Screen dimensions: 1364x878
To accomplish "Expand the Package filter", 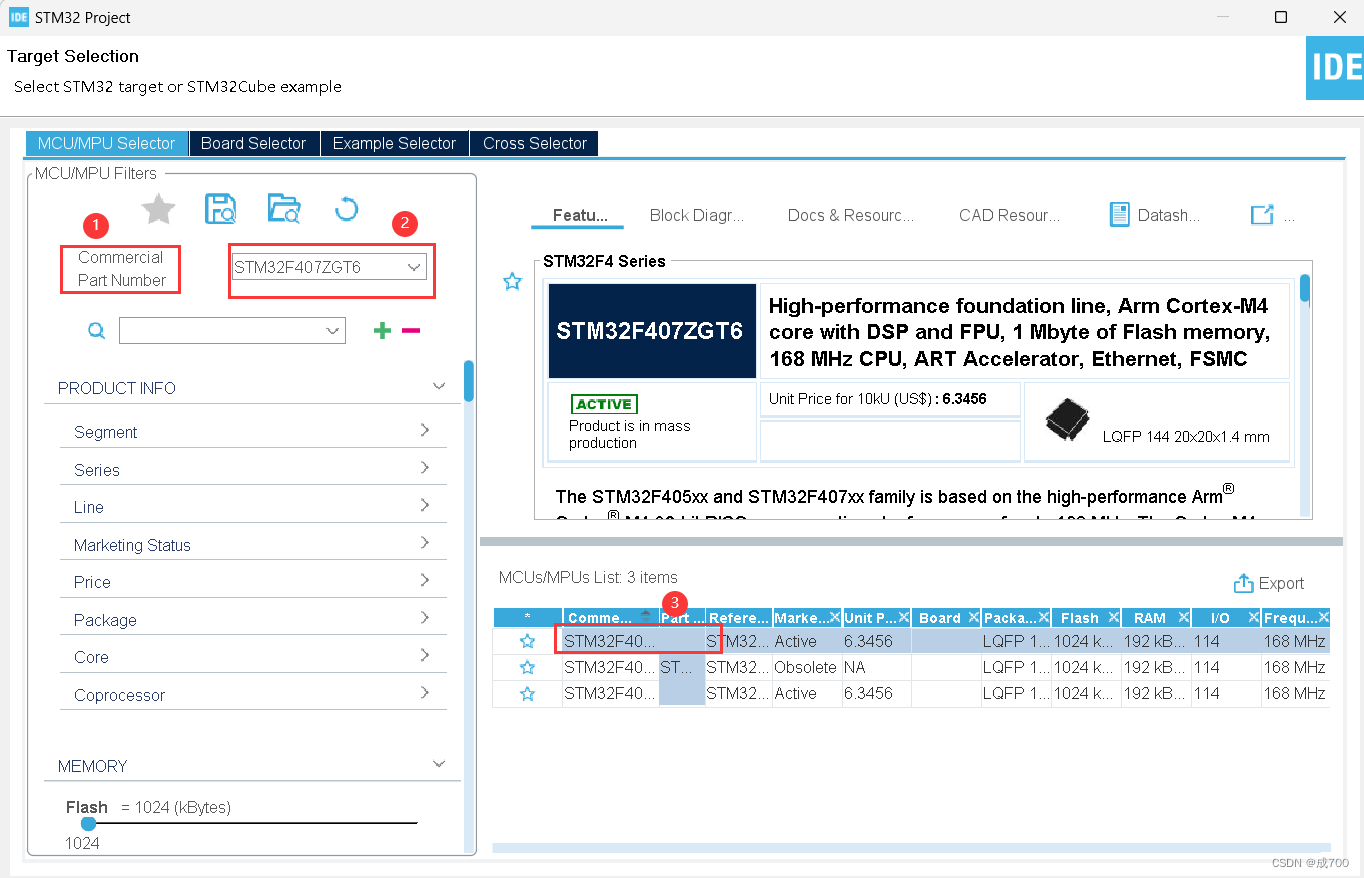I will [425, 618].
